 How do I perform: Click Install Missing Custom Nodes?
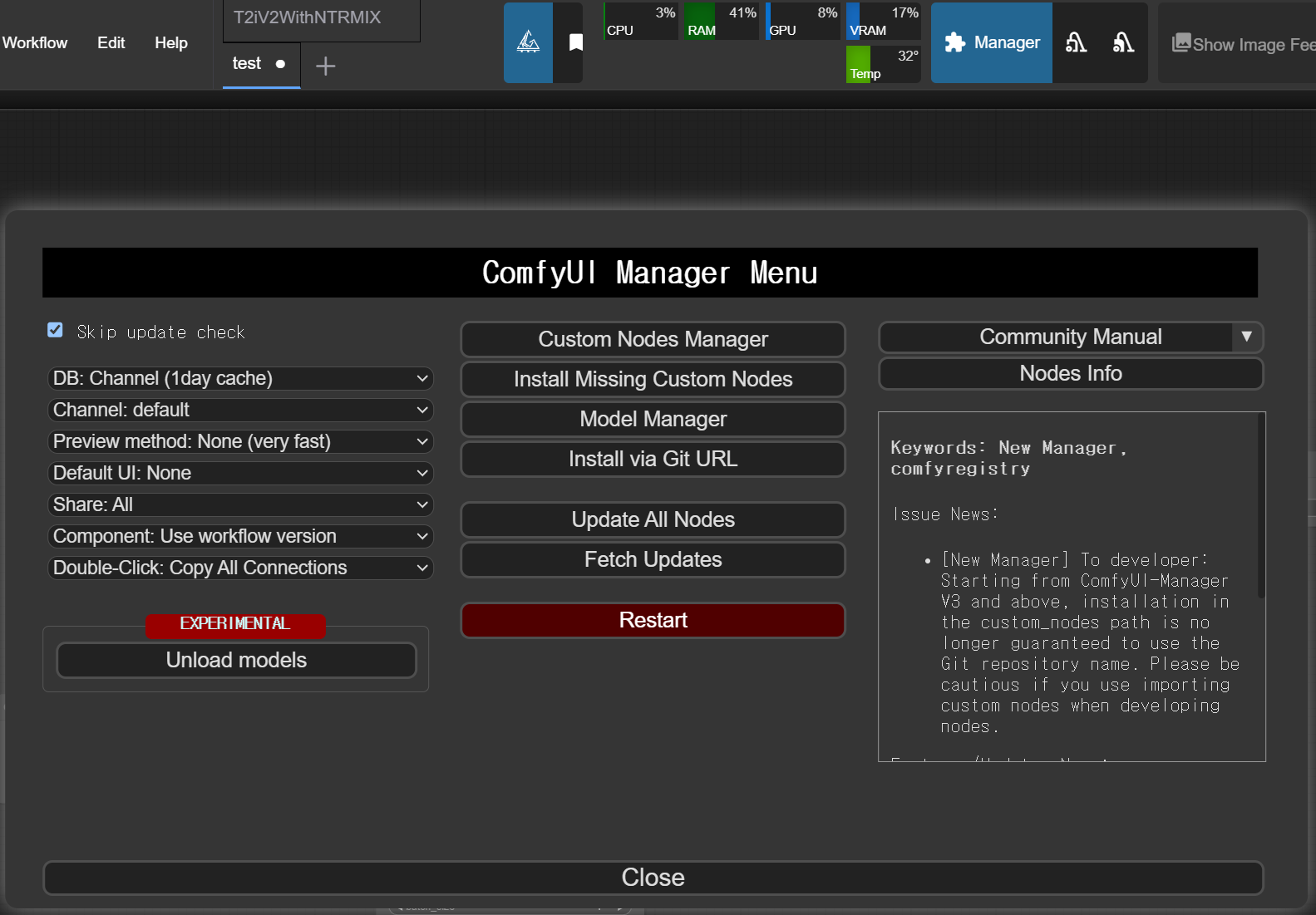pyautogui.click(x=653, y=379)
